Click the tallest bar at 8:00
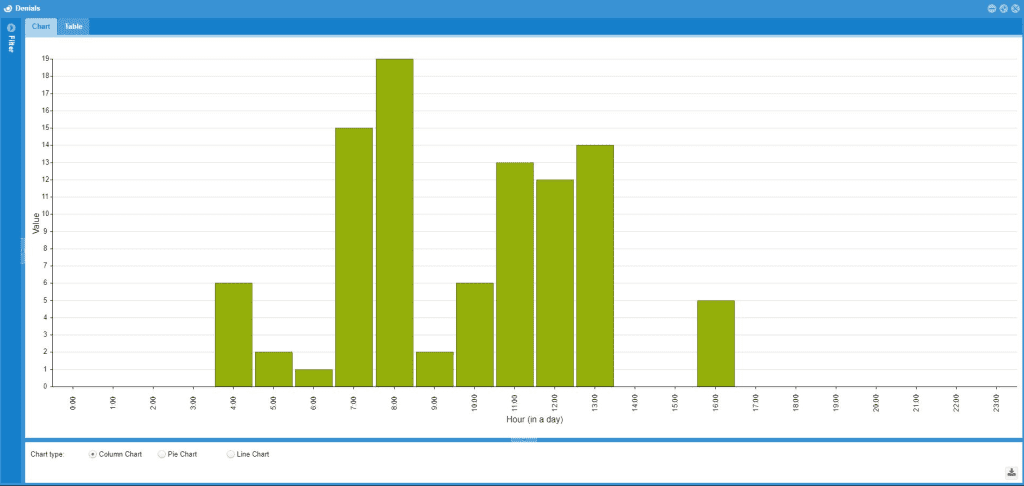The image size is (1024, 486). coord(394,222)
